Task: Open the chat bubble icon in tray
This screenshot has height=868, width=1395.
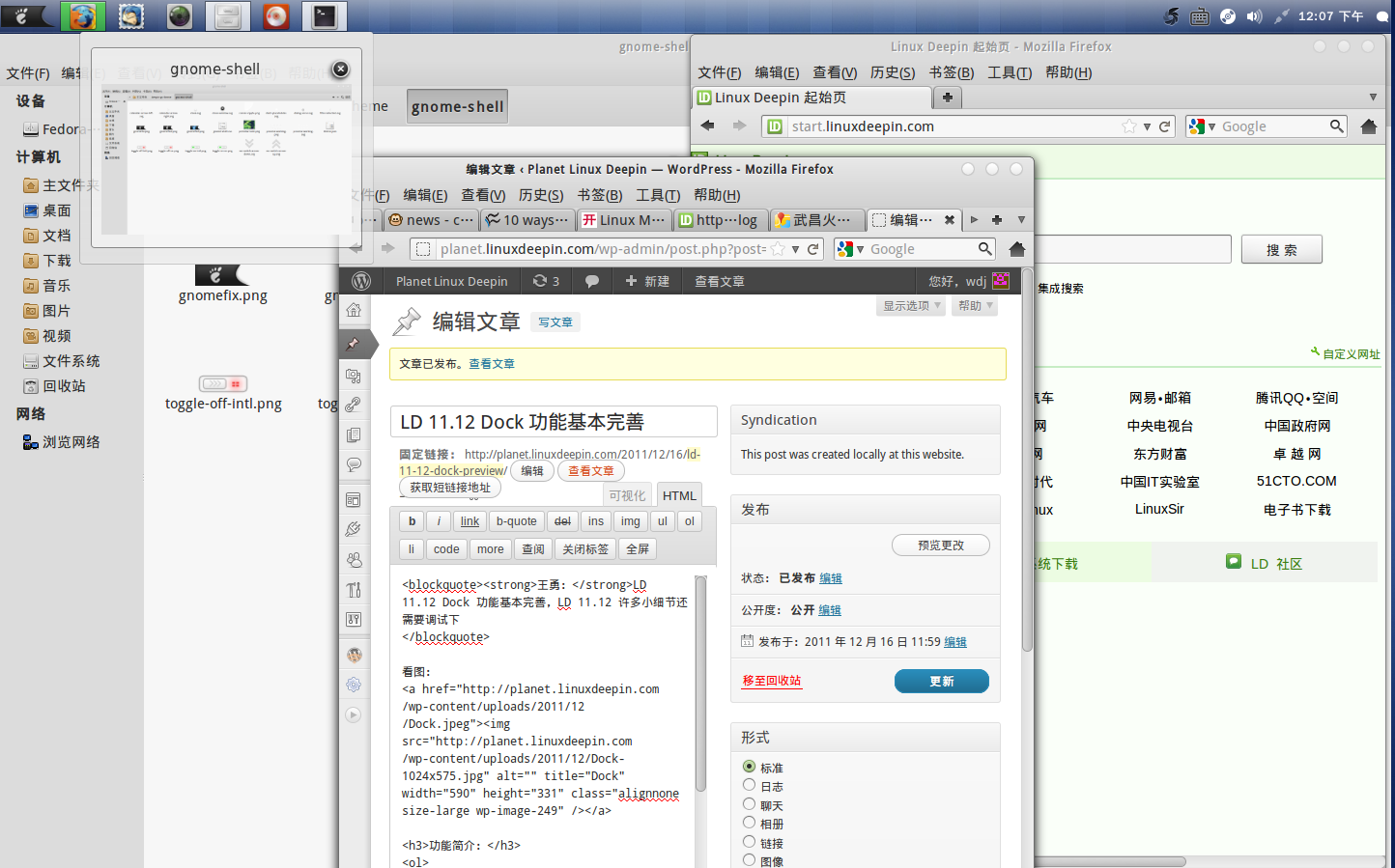Action: click(1382, 16)
